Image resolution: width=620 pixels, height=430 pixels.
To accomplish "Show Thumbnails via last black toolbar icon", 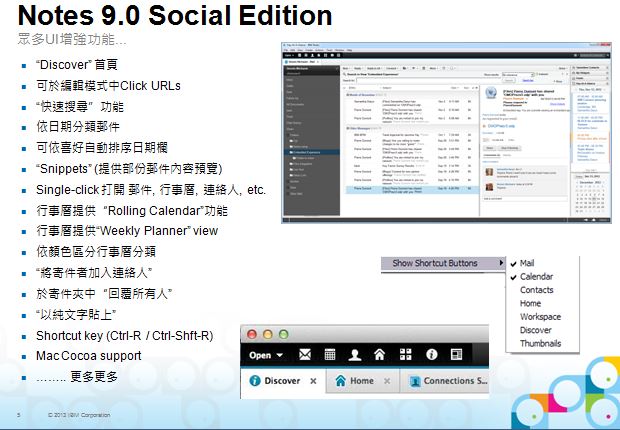I will point(456,354).
